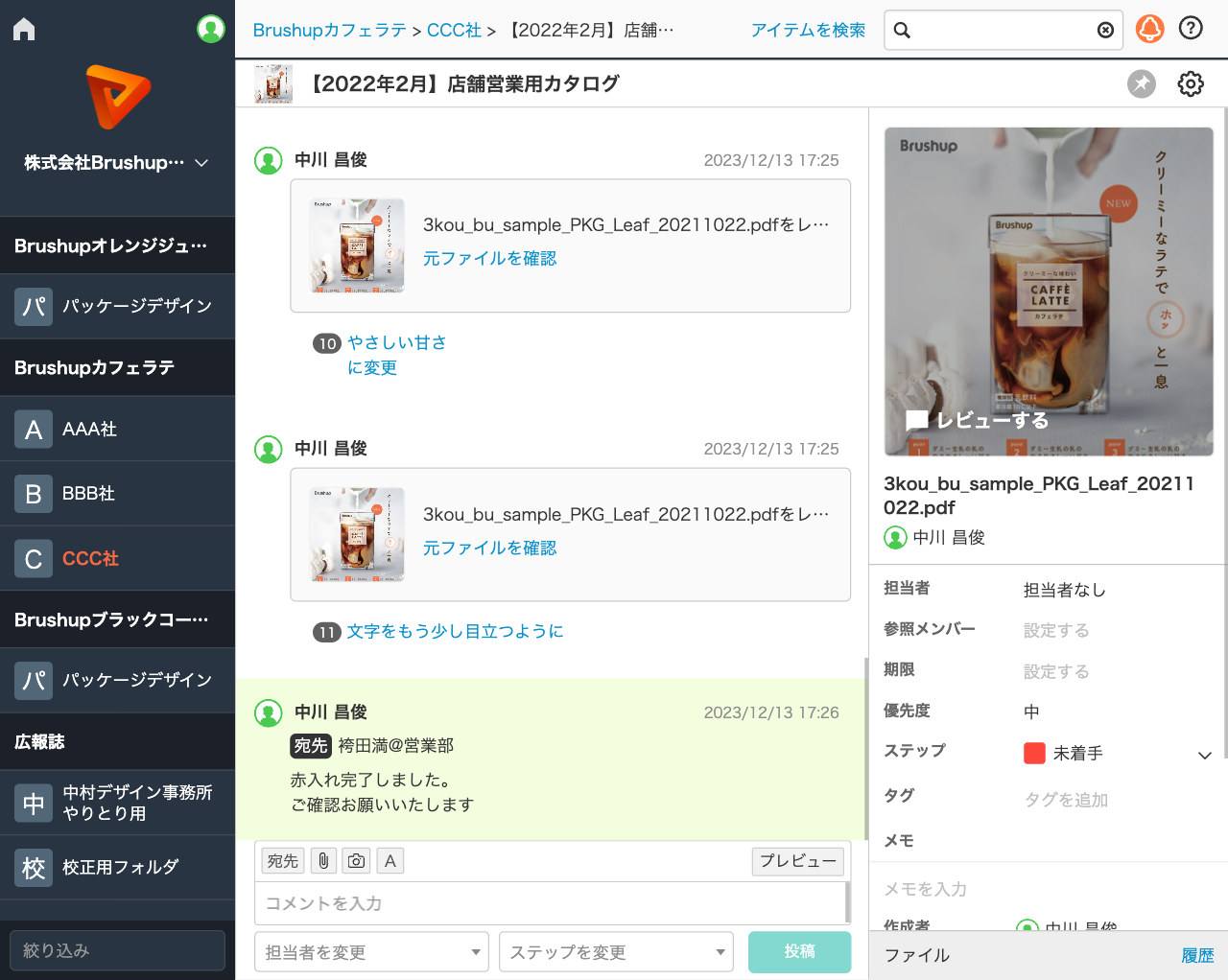
Task: Expand the 株式会社Brushup company switcher
Action: pyautogui.click(x=117, y=163)
